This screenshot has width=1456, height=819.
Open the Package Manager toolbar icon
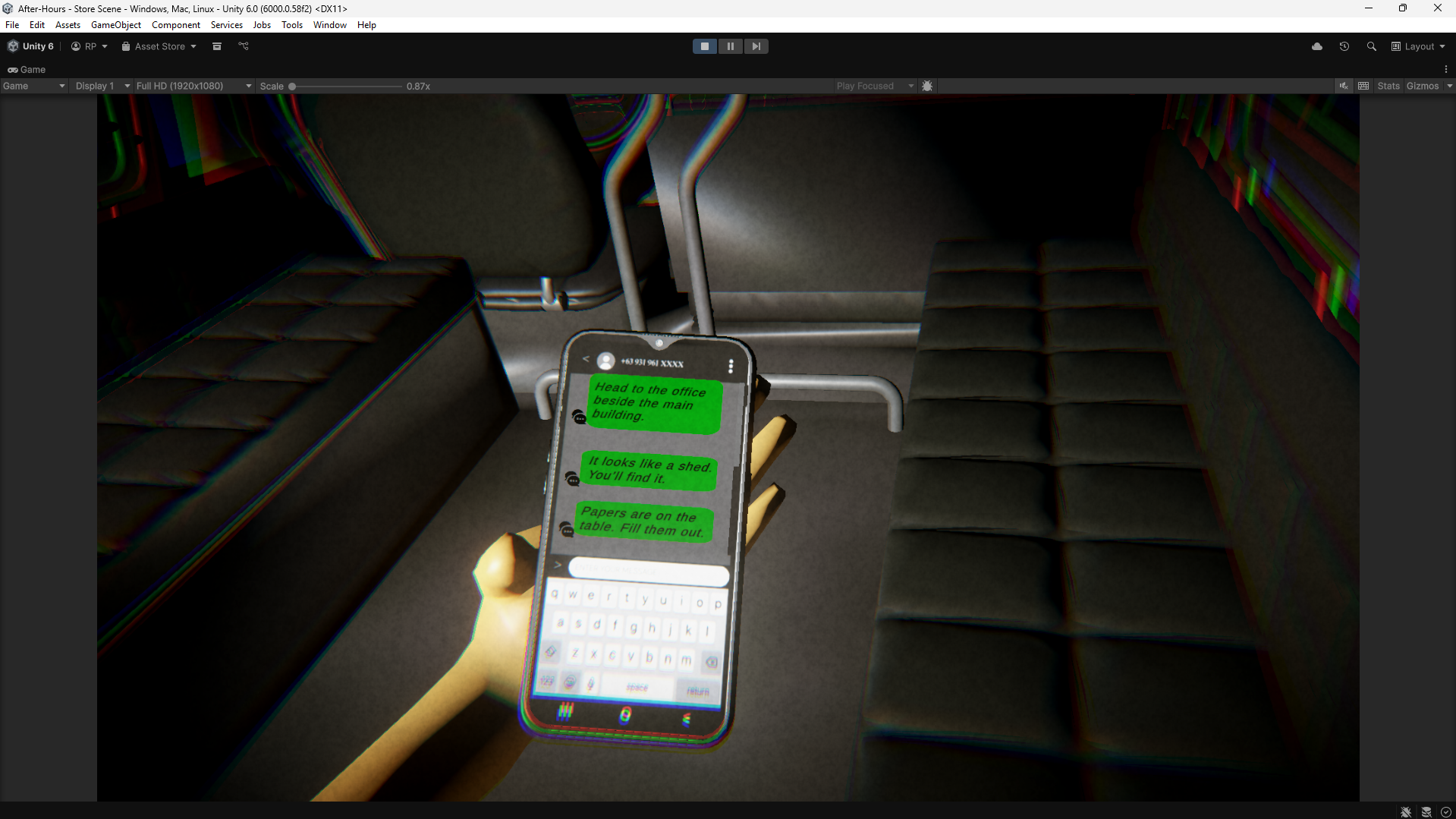click(217, 46)
